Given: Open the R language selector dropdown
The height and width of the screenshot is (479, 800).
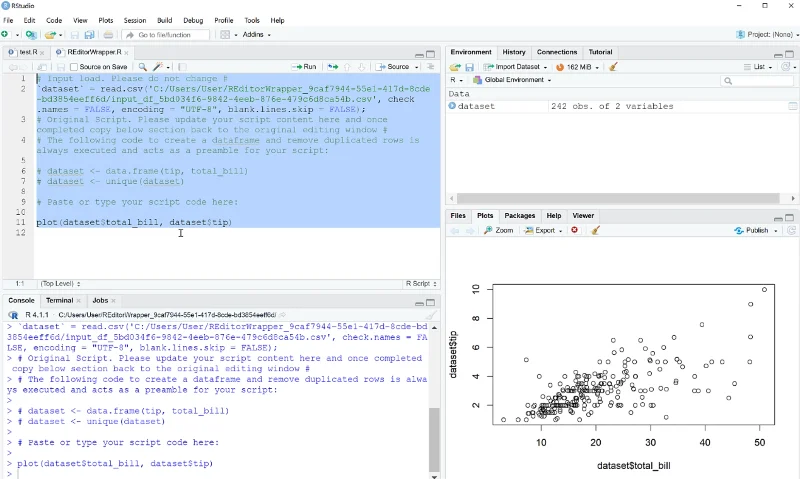Looking at the screenshot, I should tap(456, 80).
